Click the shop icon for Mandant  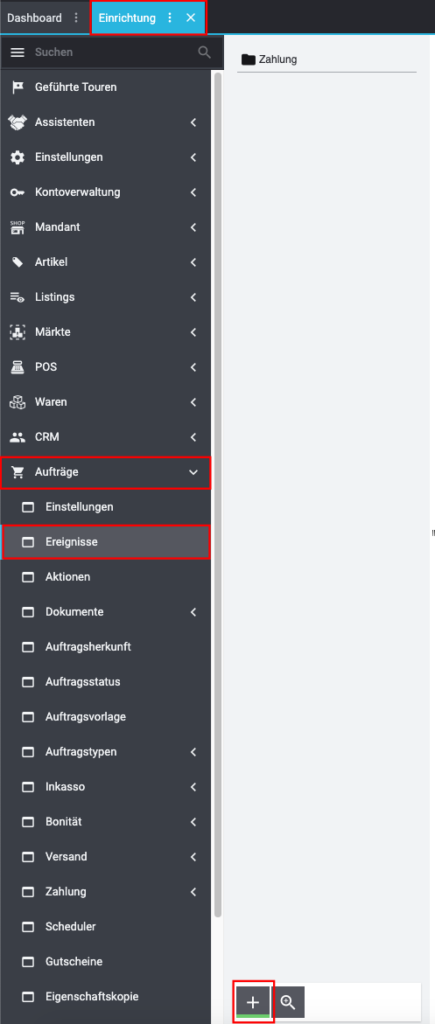(x=17, y=227)
